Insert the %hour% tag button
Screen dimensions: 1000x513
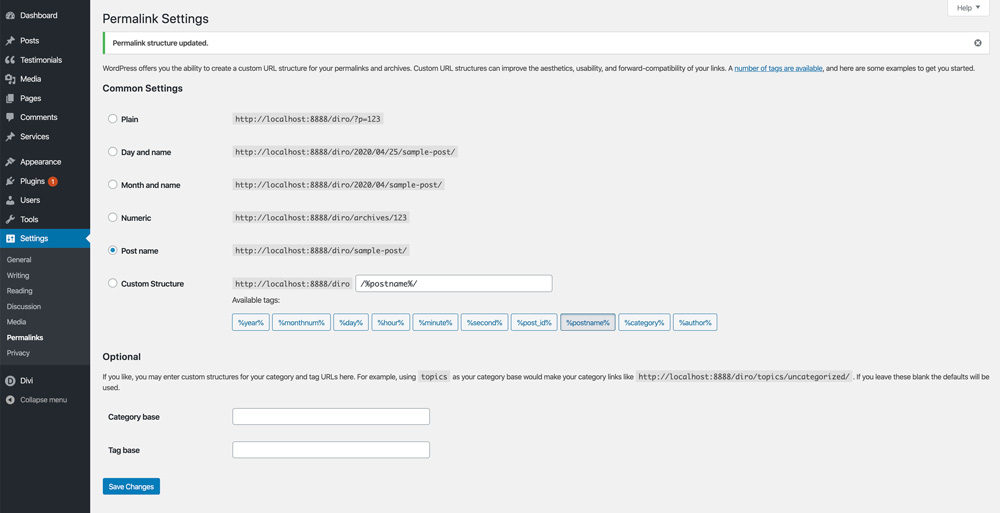[x=390, y=322]
